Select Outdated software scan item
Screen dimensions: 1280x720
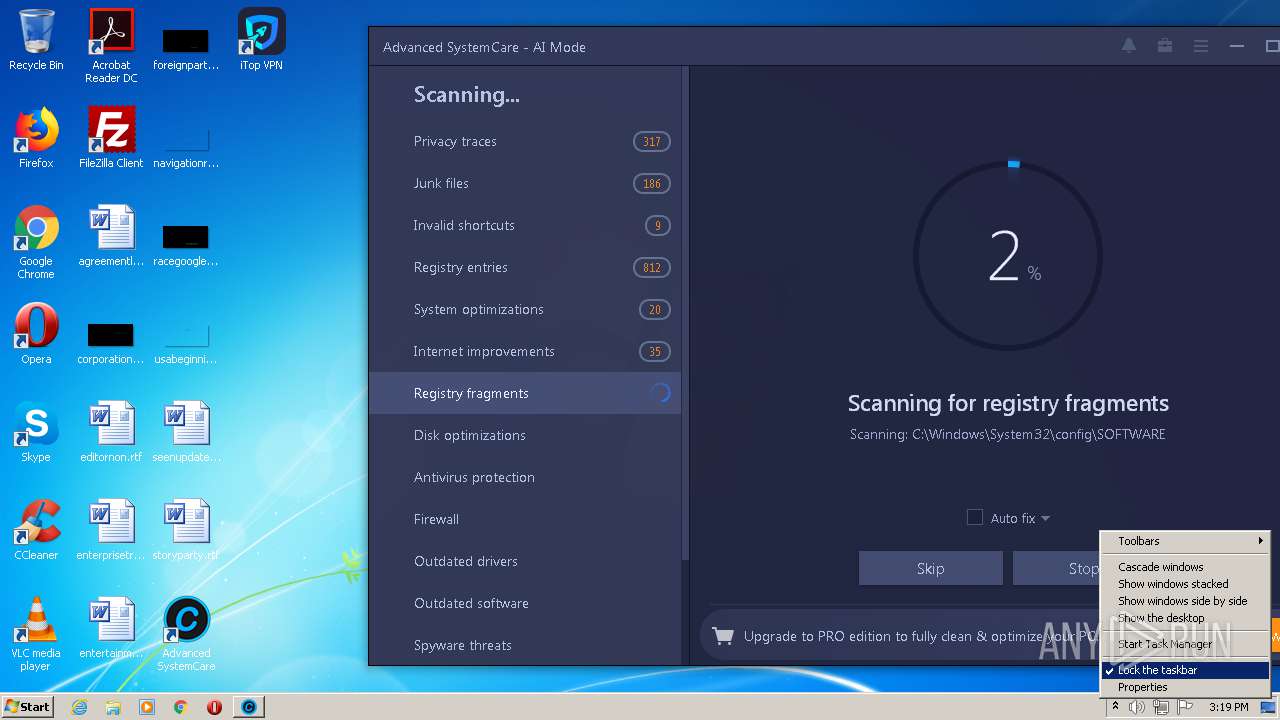click(525, 603)
